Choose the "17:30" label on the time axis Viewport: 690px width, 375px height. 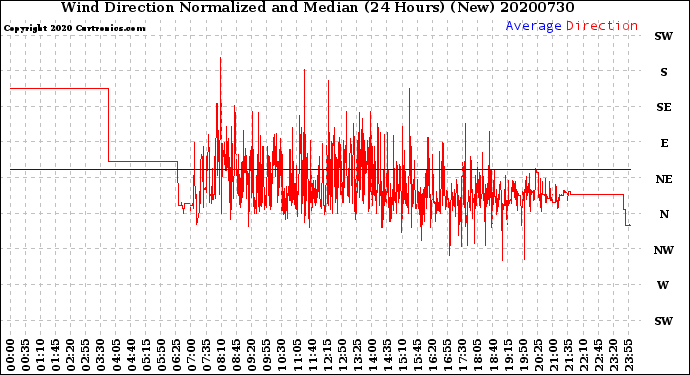click(x=462, y=355)
